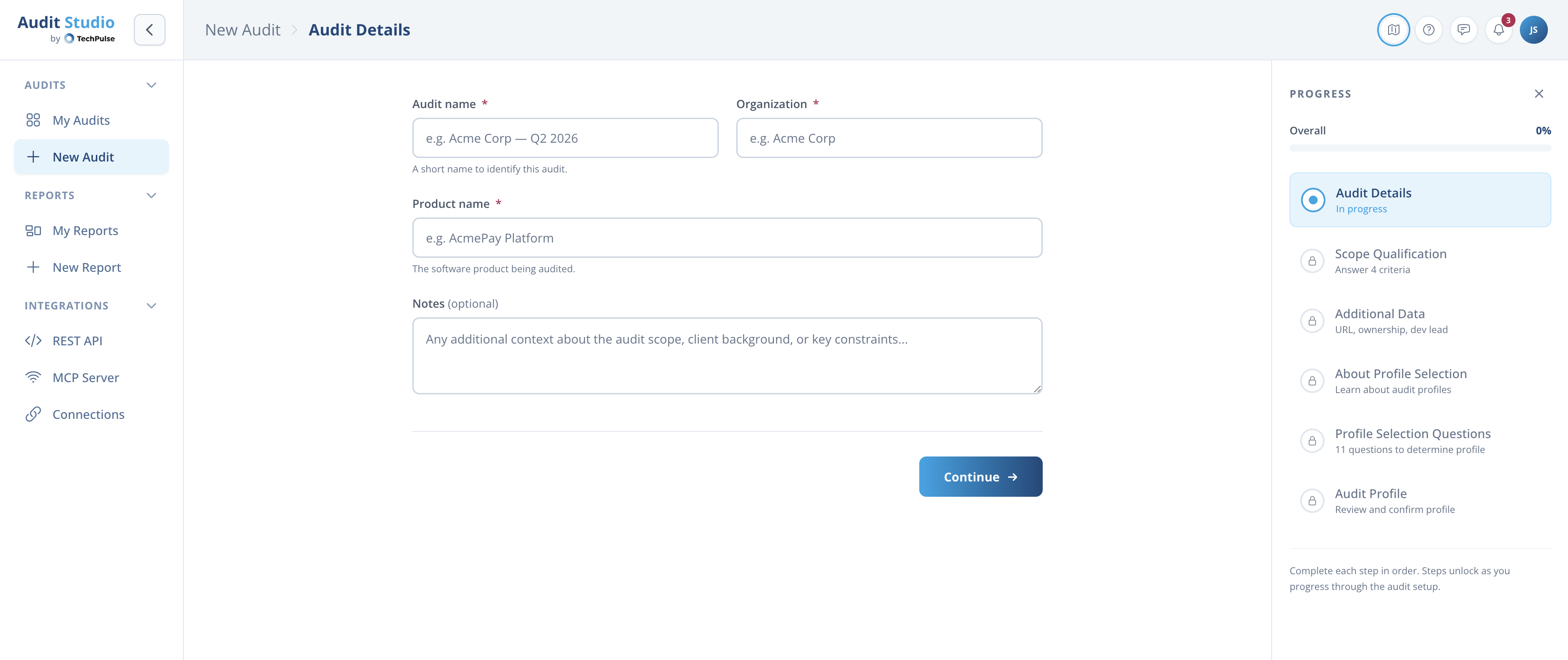
Task: Collapse the Integrations sidebar section
Action: point(151,305)
